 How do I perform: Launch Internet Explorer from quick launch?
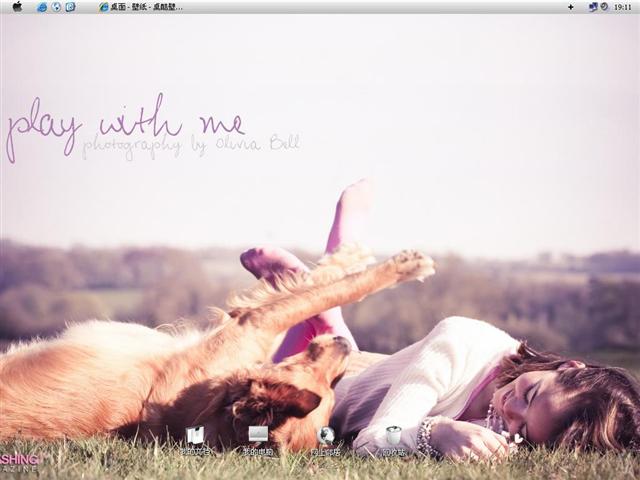point(42,7)
